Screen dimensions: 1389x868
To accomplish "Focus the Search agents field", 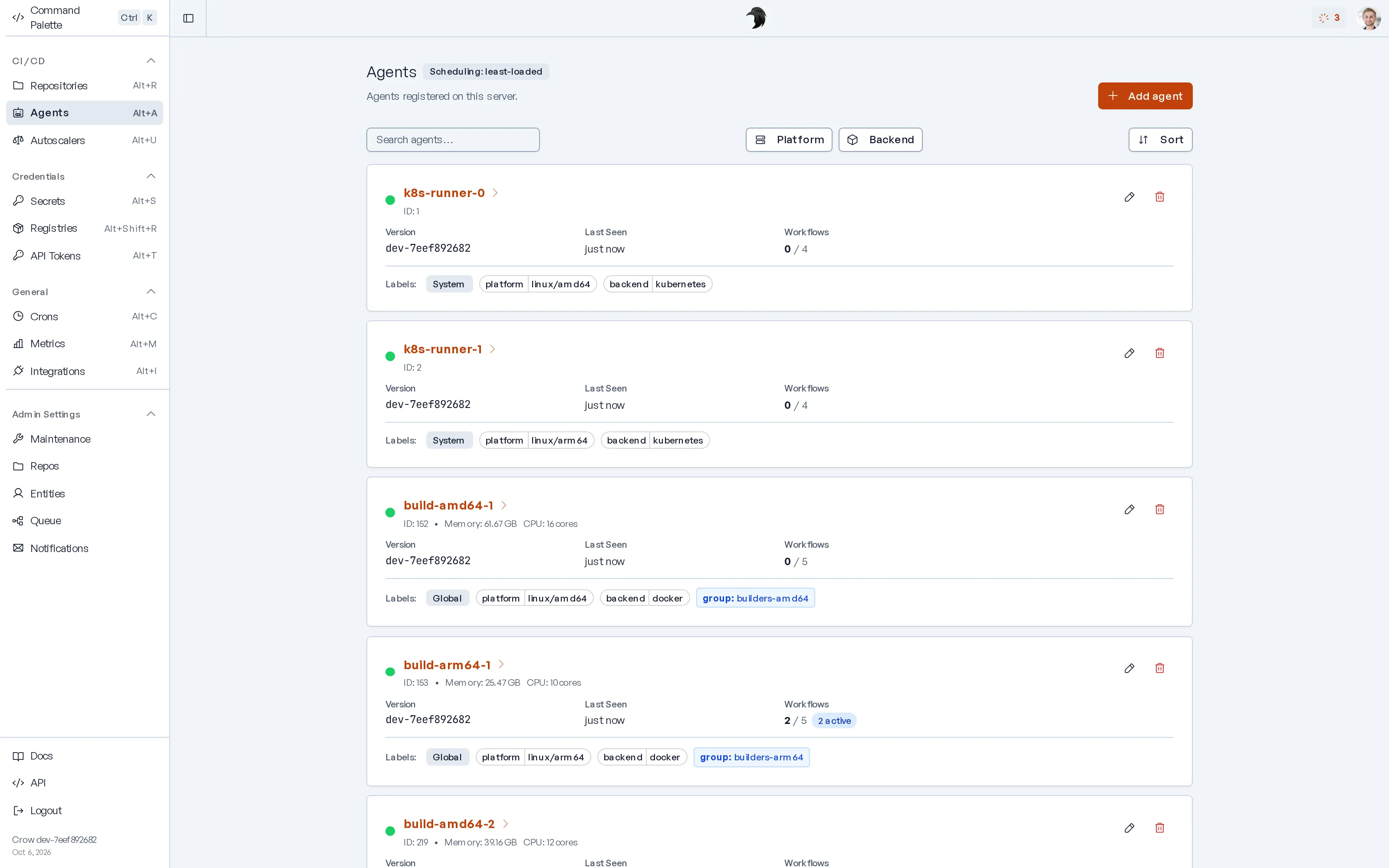I will [453, 139].
